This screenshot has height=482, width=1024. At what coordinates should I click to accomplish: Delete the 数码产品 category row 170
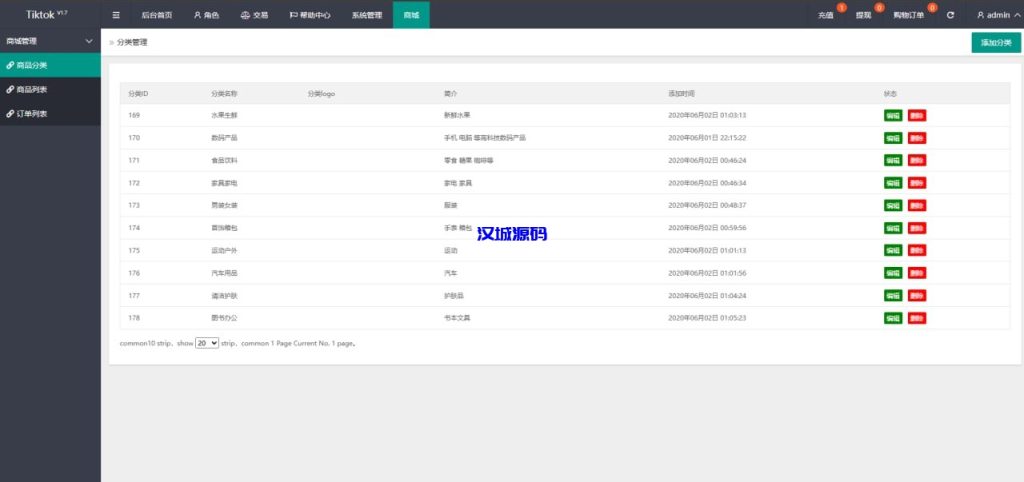pyautogui.click(x=917, y=138)
